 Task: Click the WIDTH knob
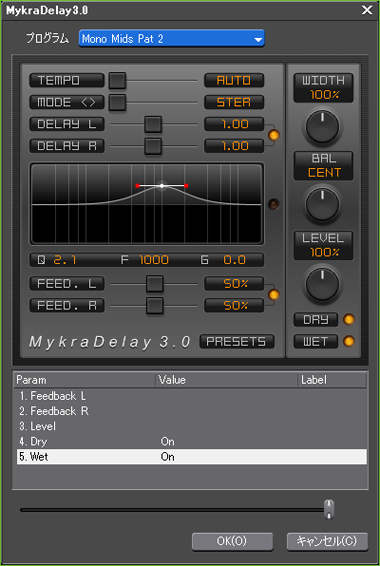(323, 127)
